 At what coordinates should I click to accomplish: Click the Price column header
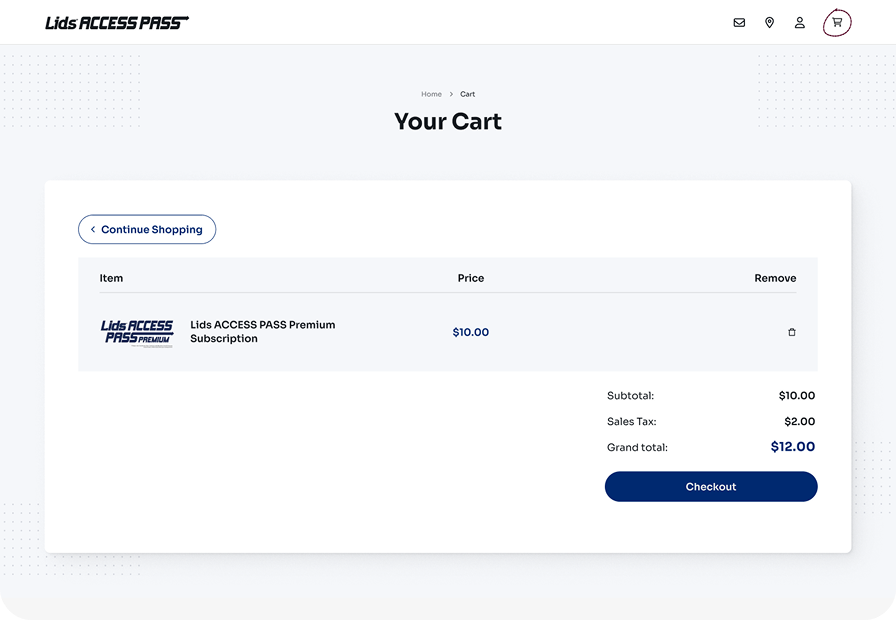tap(470, 278)
